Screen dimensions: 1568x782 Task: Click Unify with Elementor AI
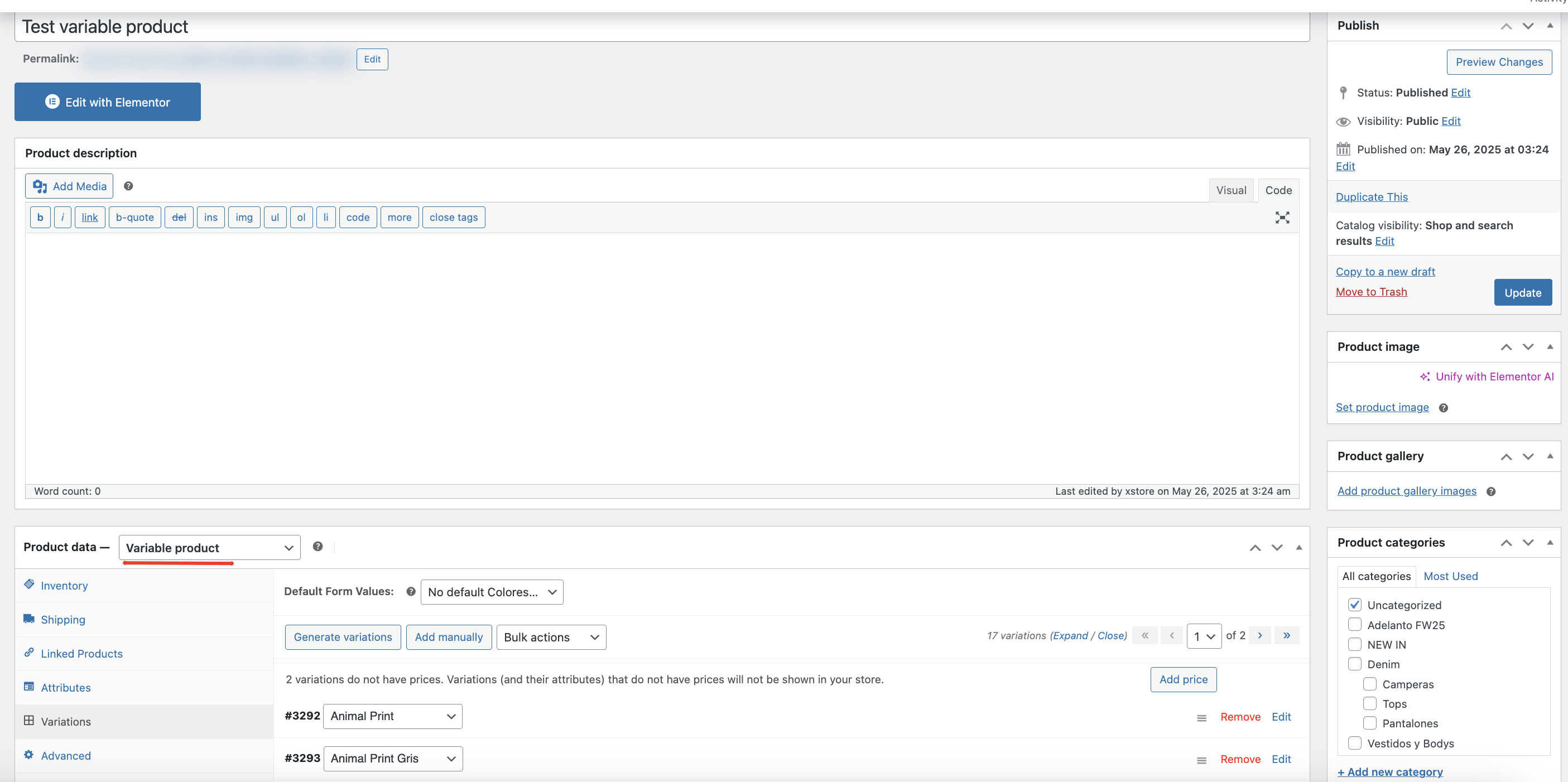click(1487, 376)
